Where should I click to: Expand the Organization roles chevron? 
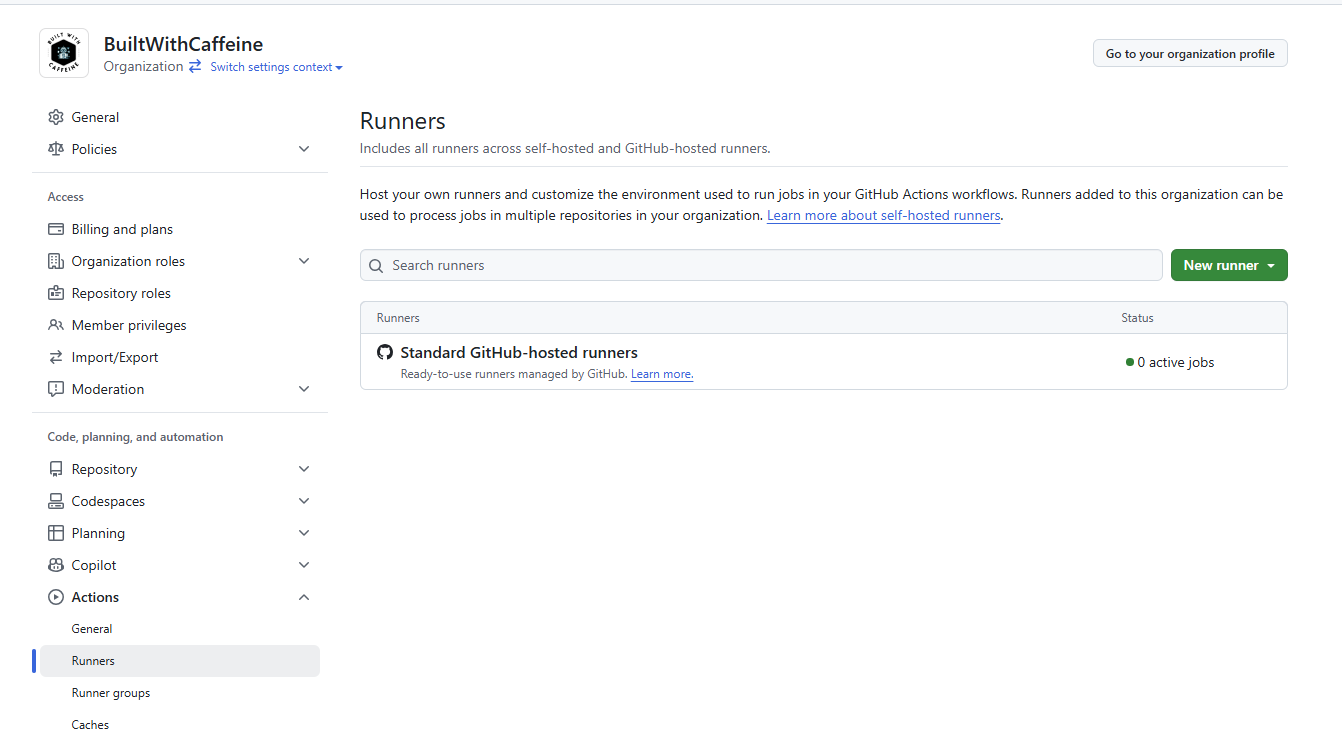(304, 261)
